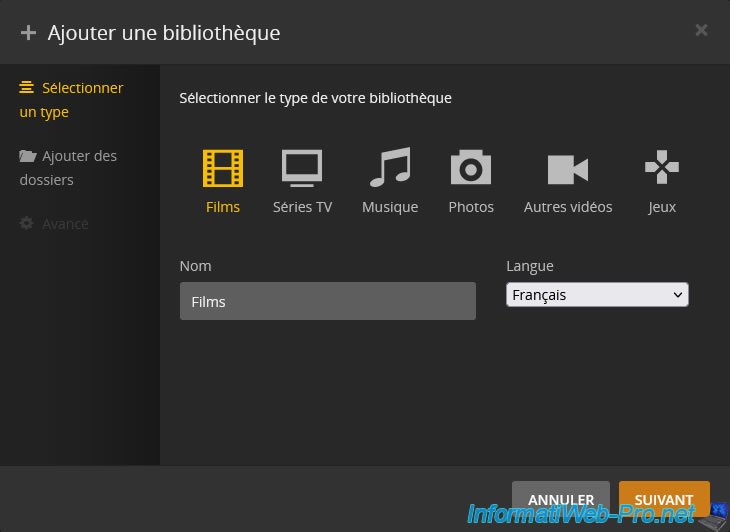The image size is (730, 532).
Task: Select the Jeux gamepad icon
Action: (662, 168)
